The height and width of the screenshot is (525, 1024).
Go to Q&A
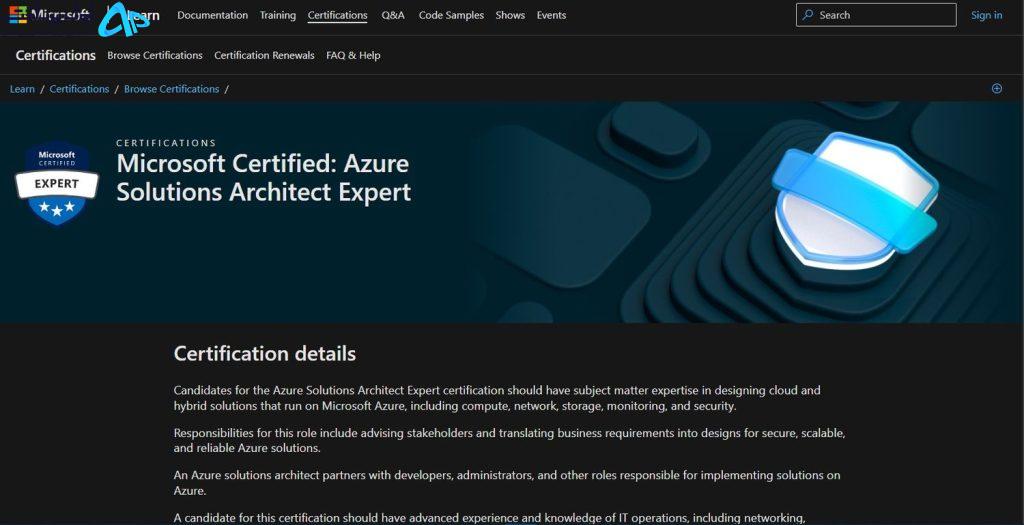click(392, 15)
